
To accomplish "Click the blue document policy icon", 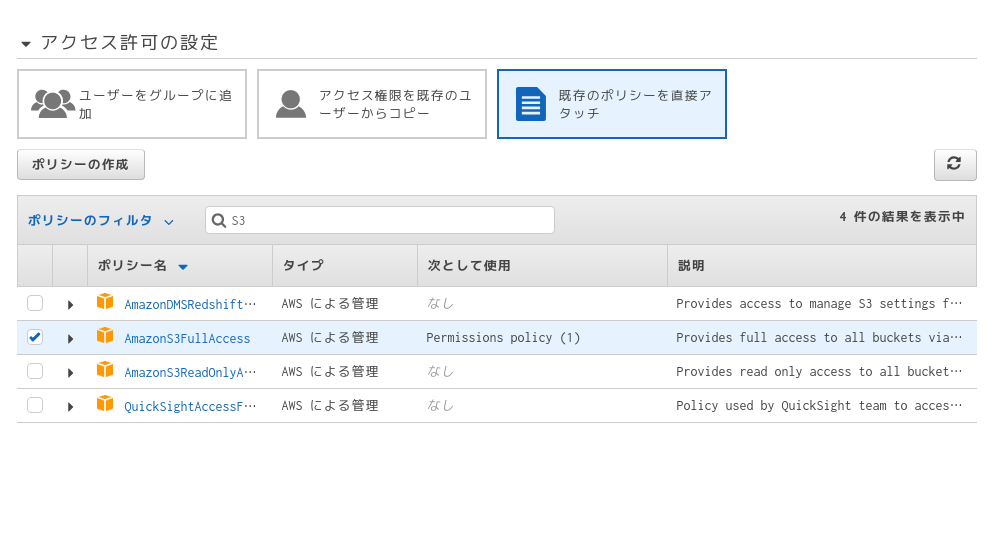I will [531, 104].
